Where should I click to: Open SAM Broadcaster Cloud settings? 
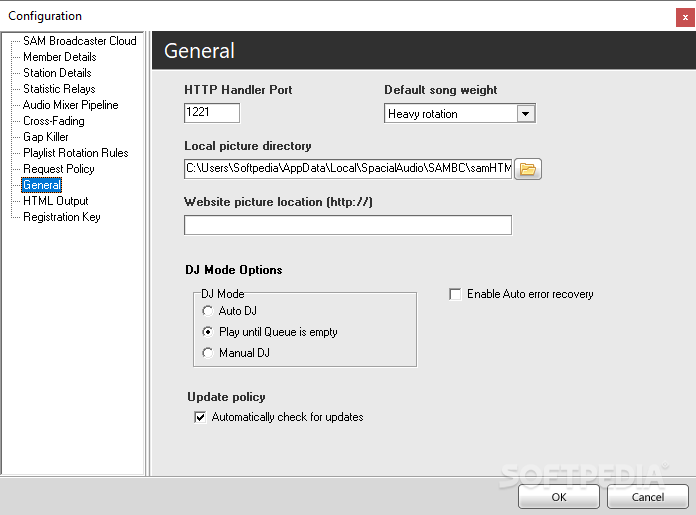point(79,41)
